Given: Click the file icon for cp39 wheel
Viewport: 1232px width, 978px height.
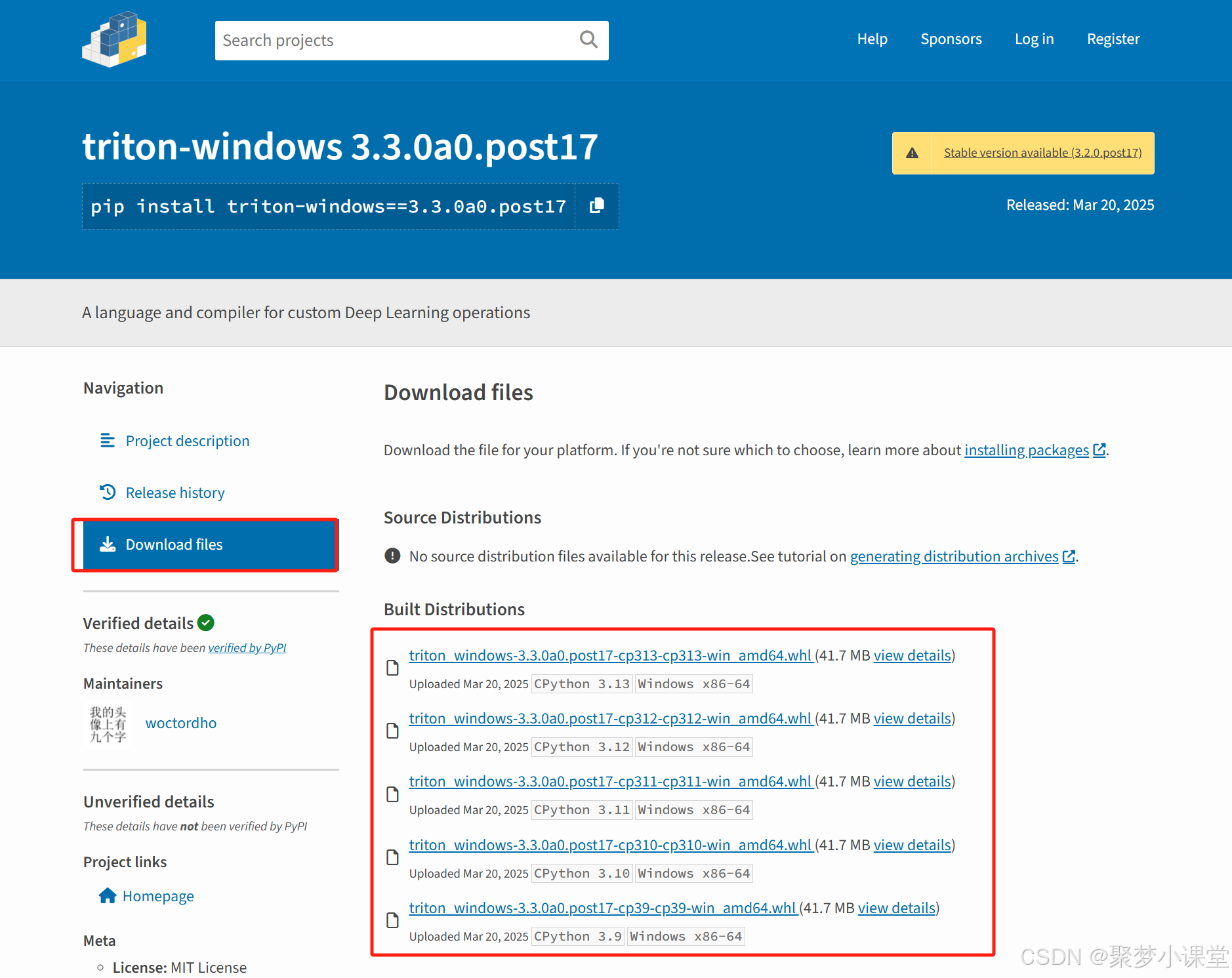Looking at the screenshot, I should (392, 920).
